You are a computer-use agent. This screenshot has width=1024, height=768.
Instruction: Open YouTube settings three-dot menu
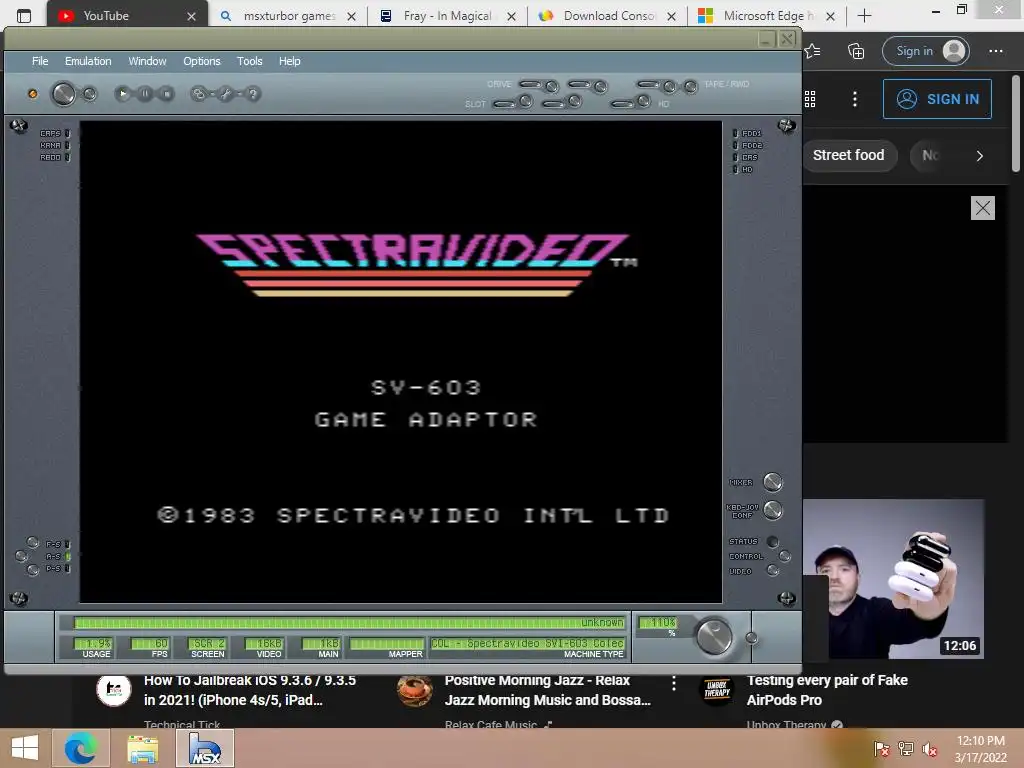855,99
